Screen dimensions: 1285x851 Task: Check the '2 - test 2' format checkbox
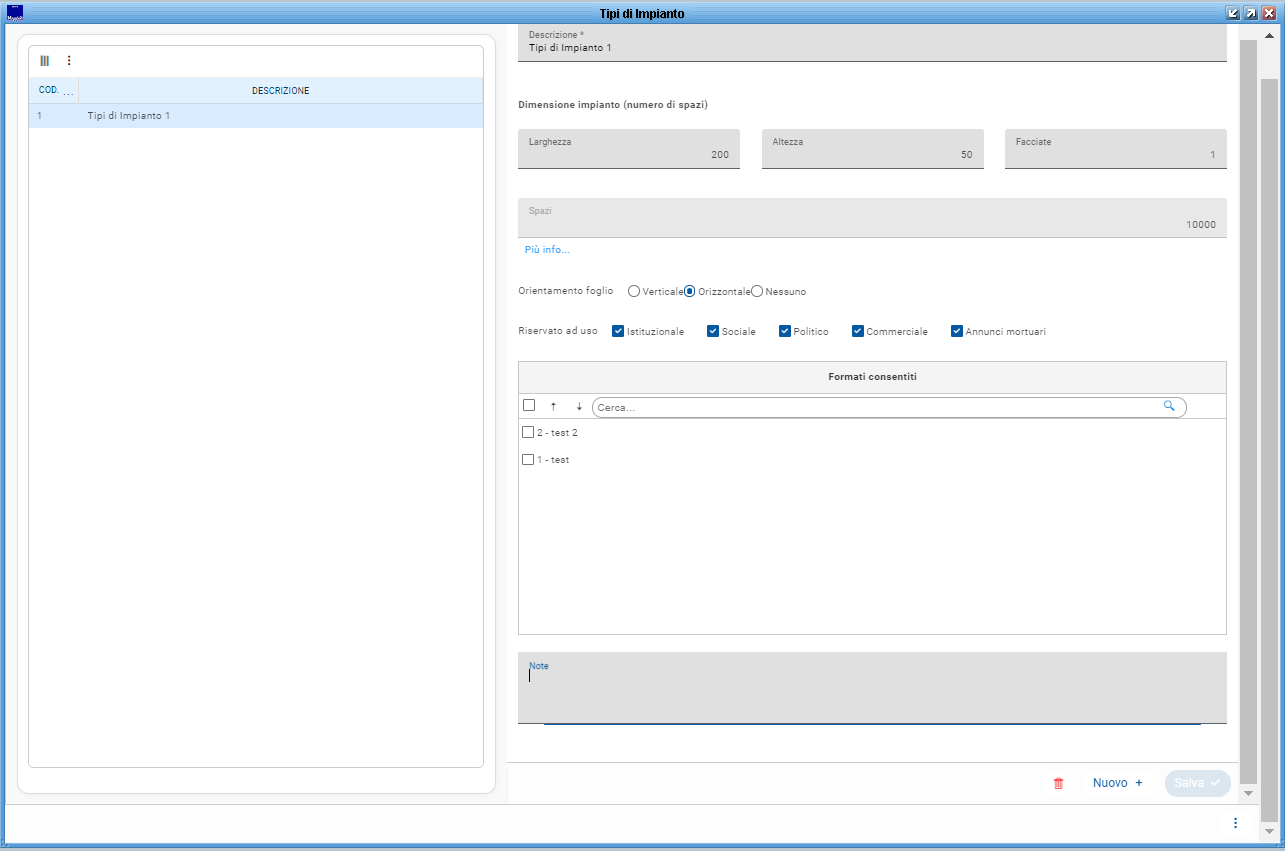coord(528,433)
